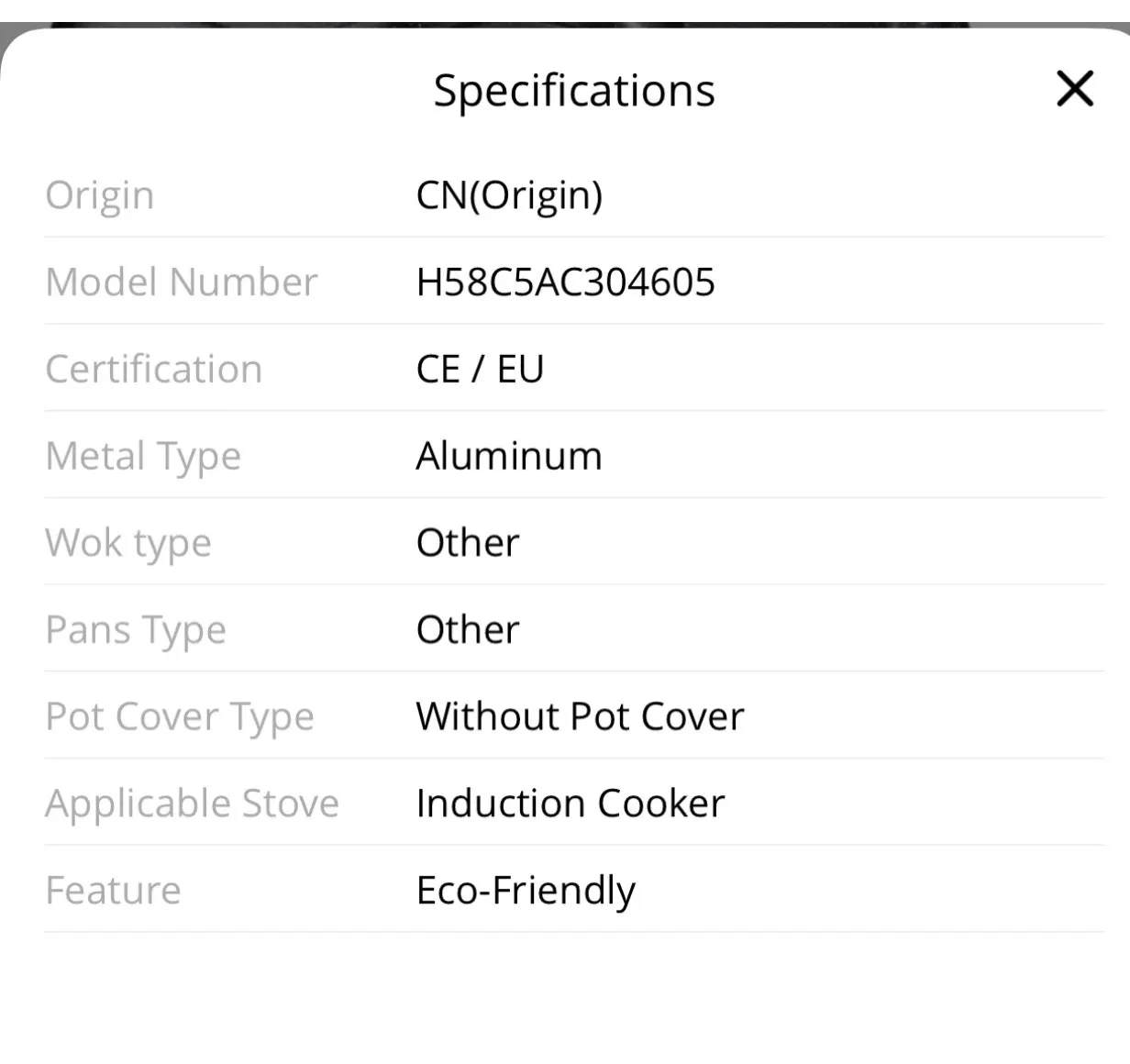Viewport: 1130px width, 1064px height.
Task: Click the Other value for Wok type
Action: (x=468, y=543)
